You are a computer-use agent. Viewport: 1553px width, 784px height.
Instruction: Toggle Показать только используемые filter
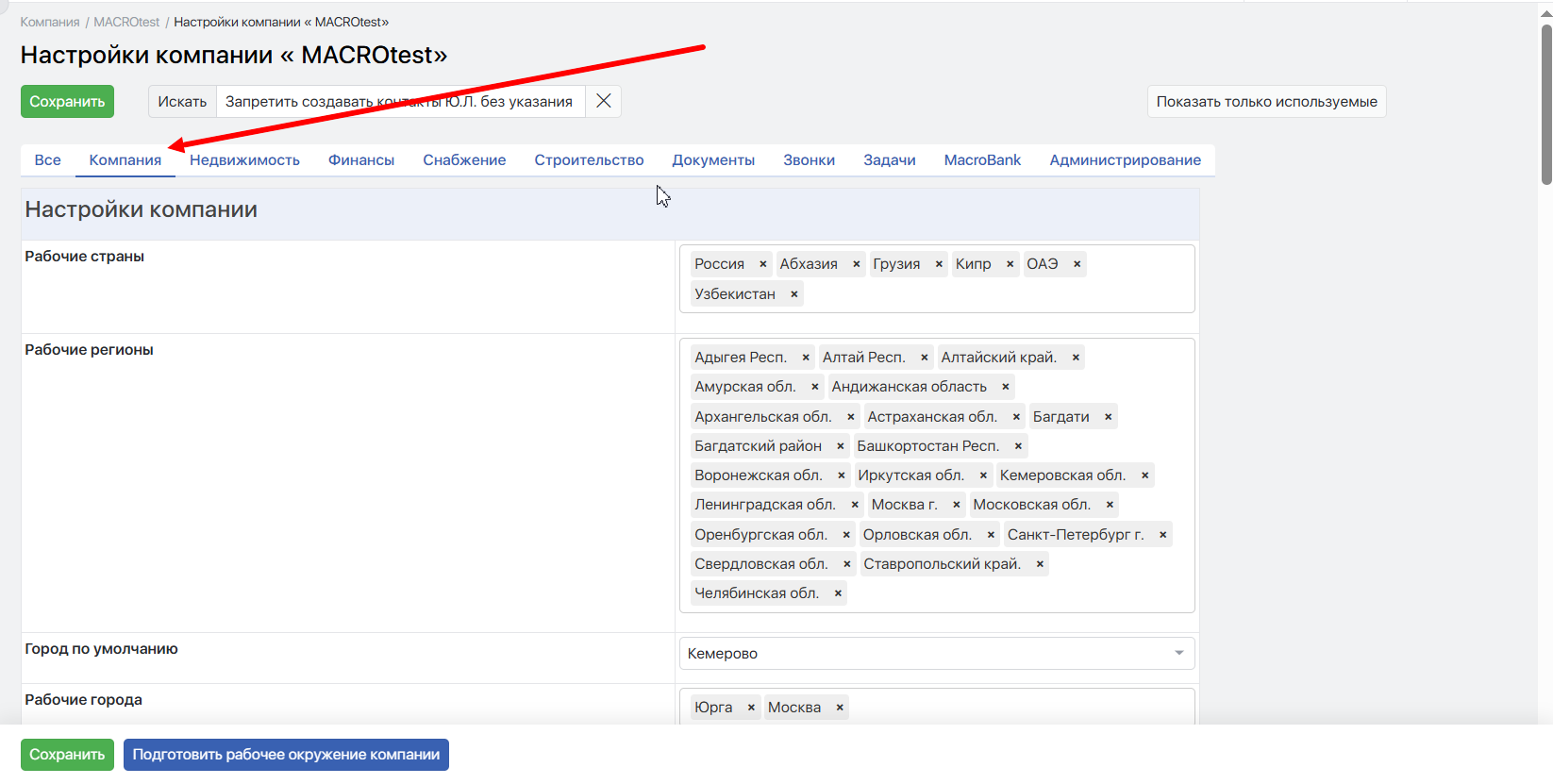pyautogui.click(x=1266, y=102)
